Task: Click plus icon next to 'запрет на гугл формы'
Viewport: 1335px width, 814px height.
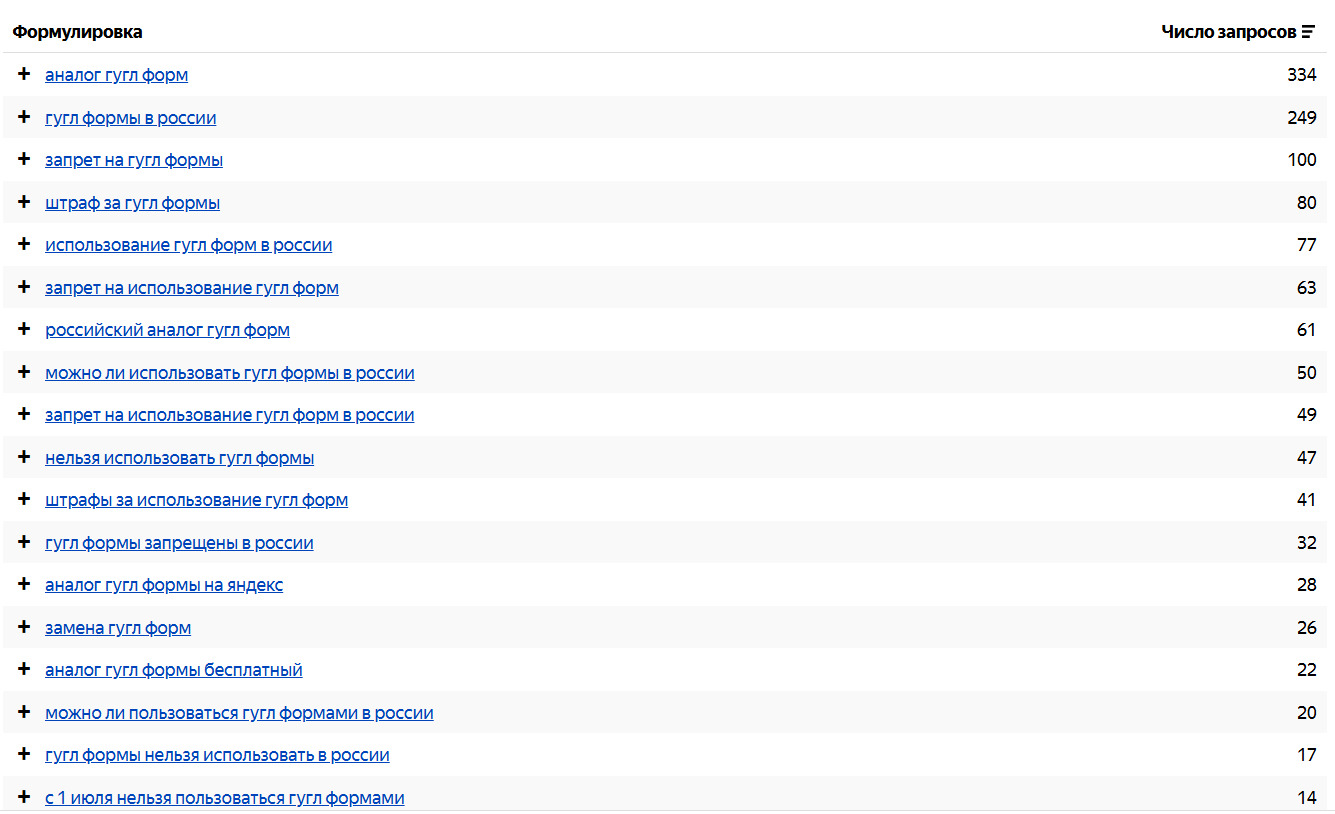Action: (24, 159)
